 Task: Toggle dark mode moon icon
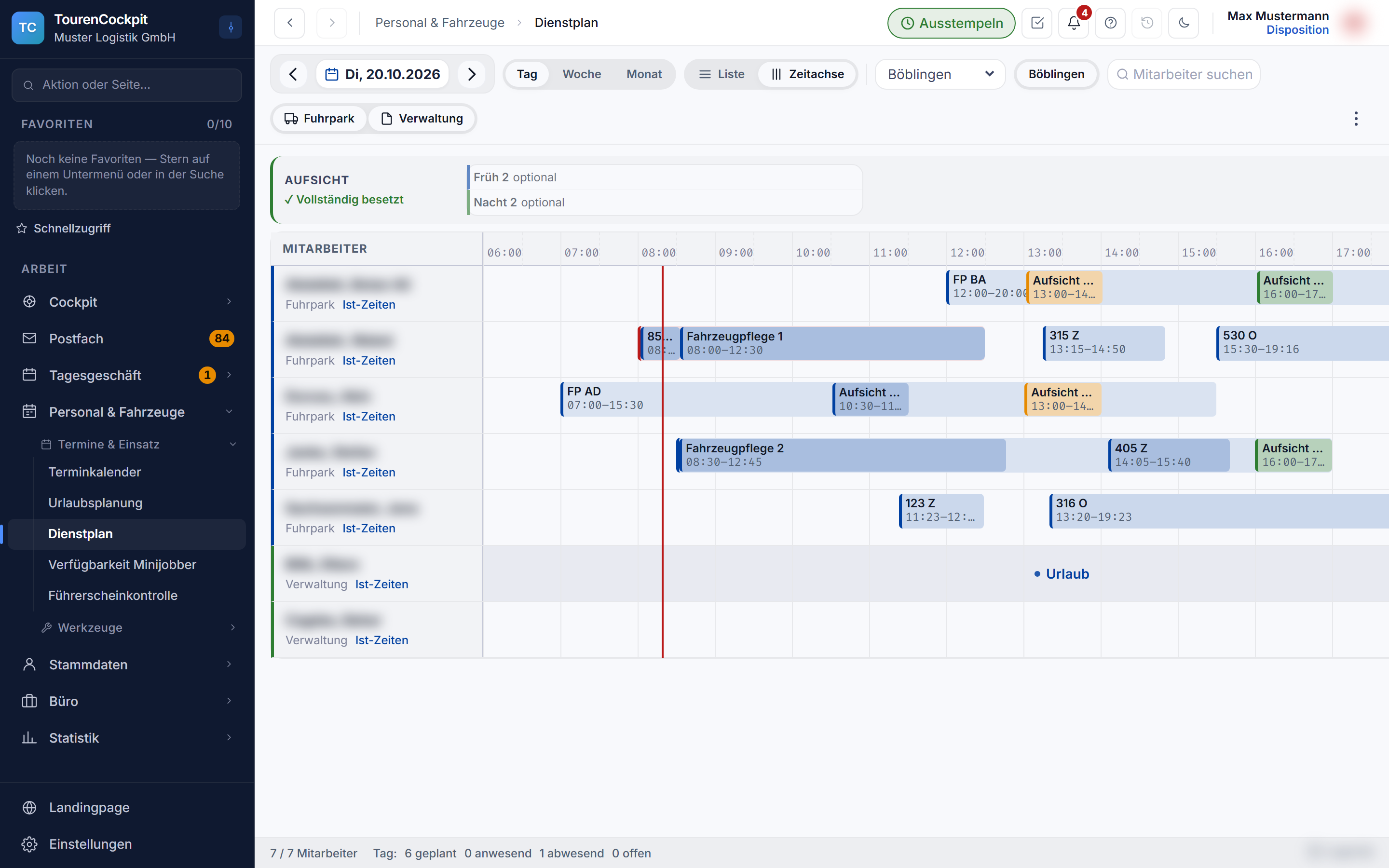tap(1184, 23)
